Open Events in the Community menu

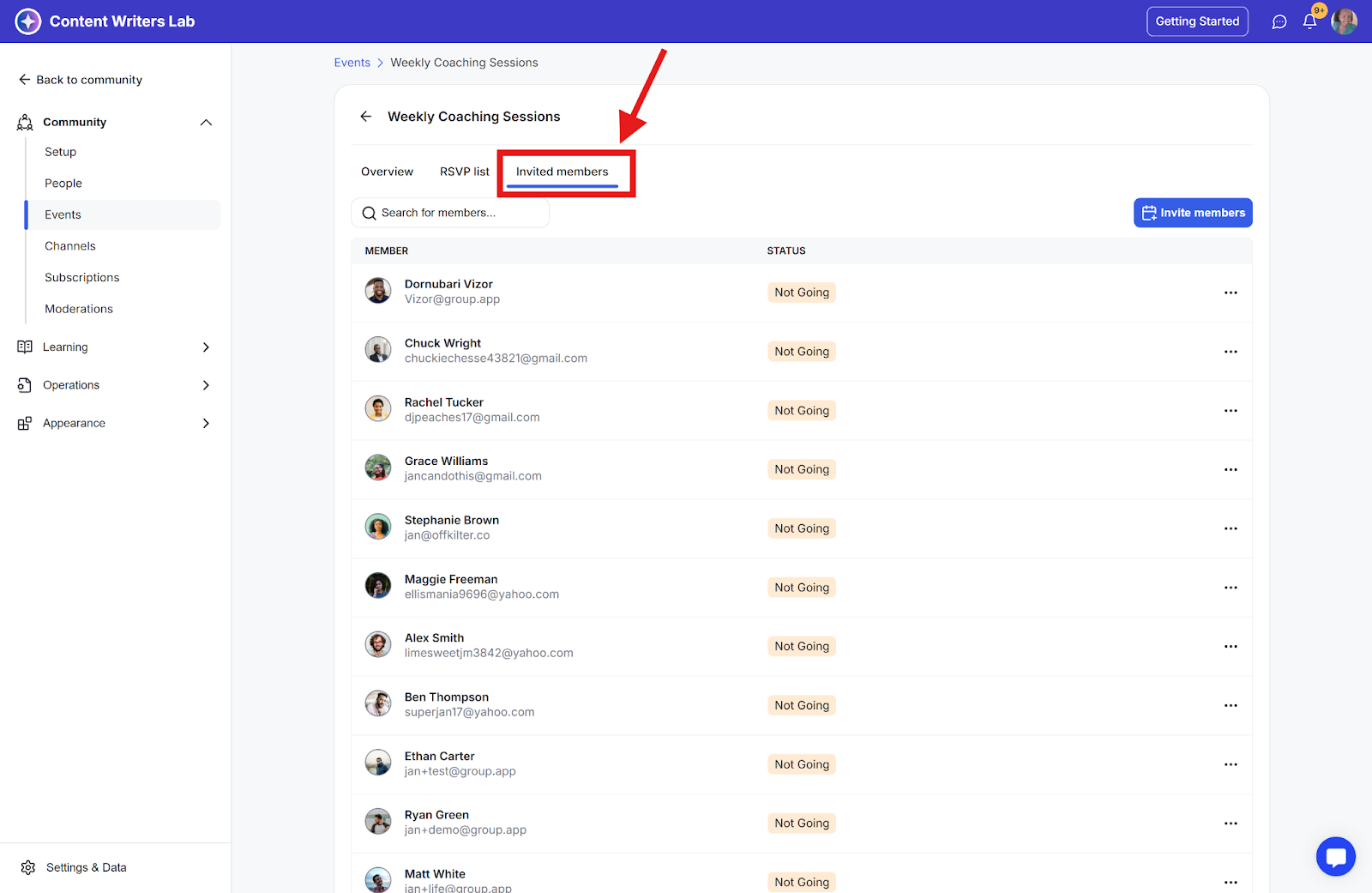coord(123,214)
